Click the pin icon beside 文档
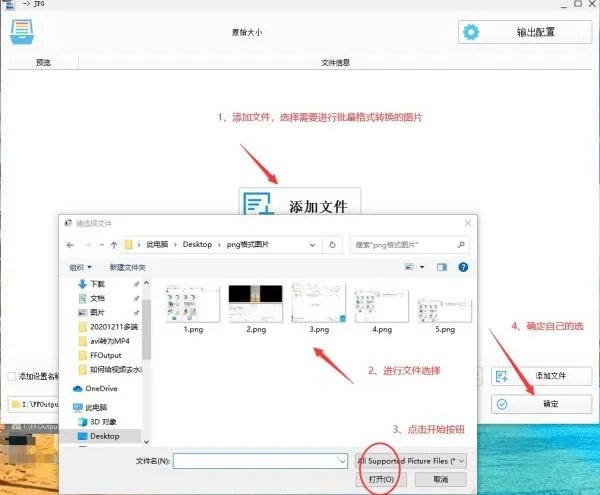This screenshot has width=600, height=495. click(x=136, y=298)
